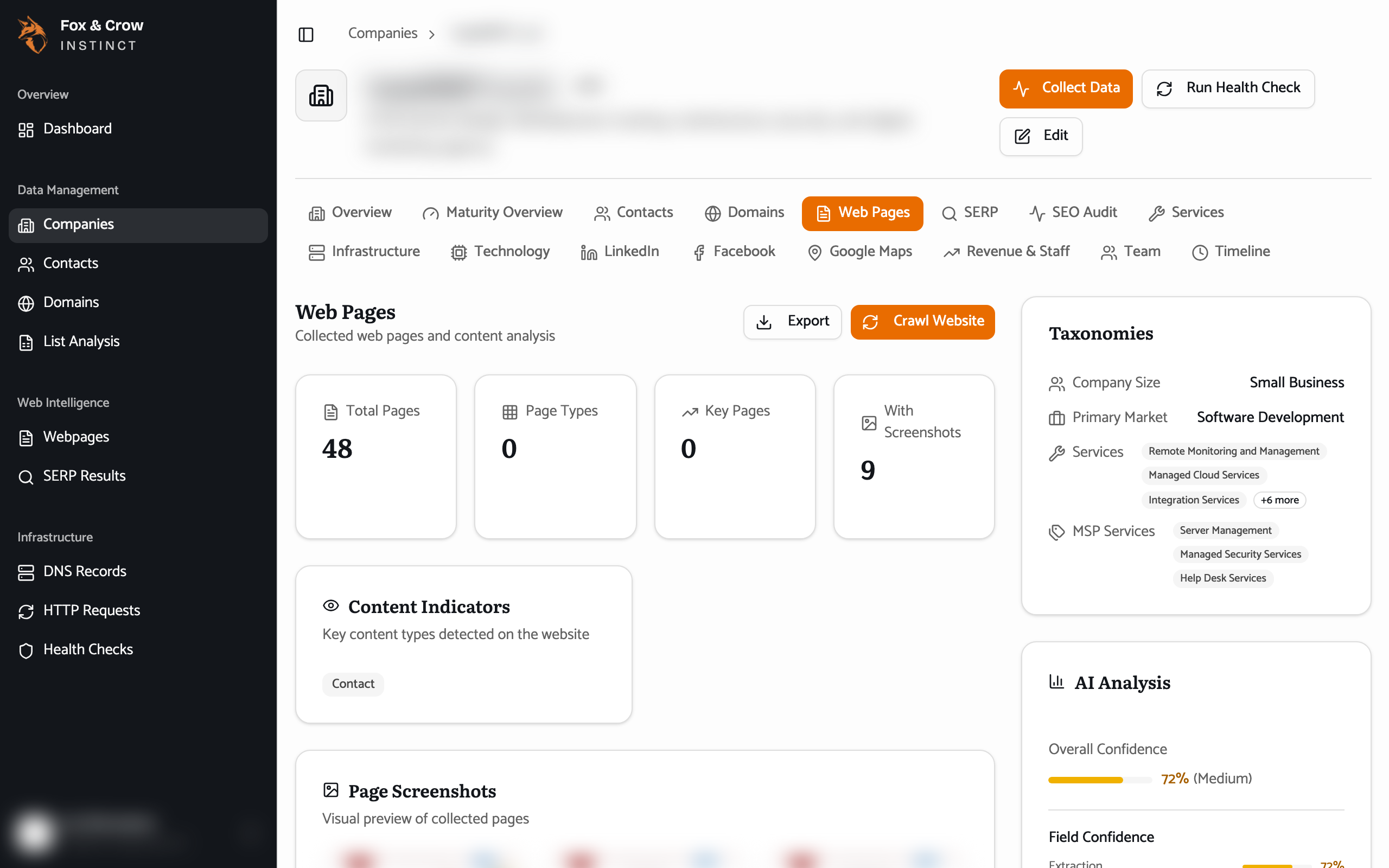The image size is (1389, 868).
Task: Click the Managed Security Services tag
Action: coord(1240,554)
